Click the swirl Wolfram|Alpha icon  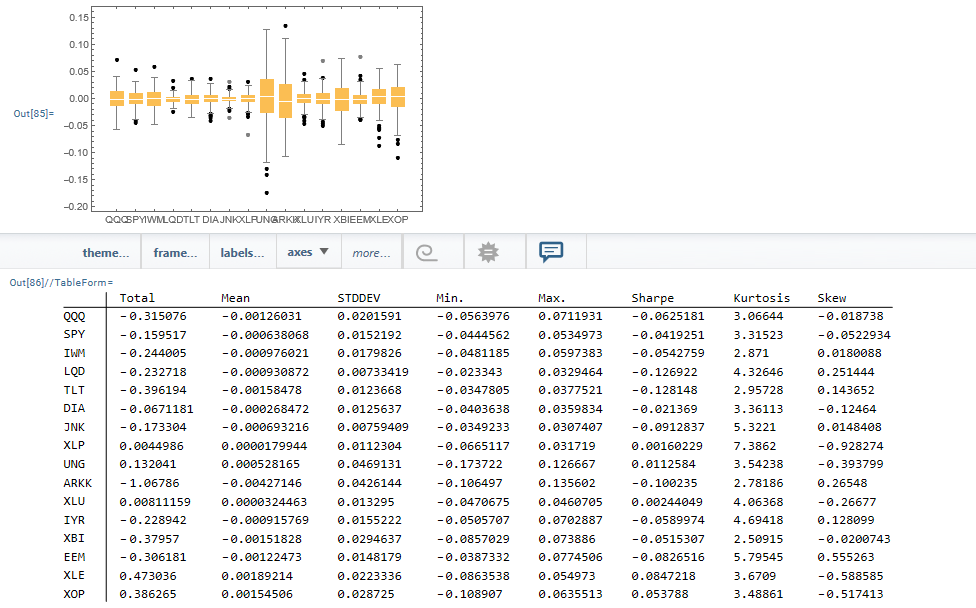point(426,252)
